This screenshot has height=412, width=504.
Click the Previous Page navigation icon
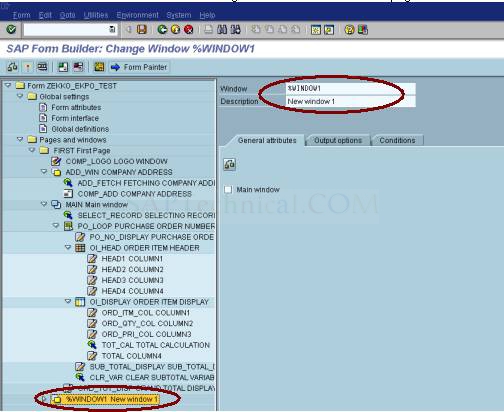(269, 30)
